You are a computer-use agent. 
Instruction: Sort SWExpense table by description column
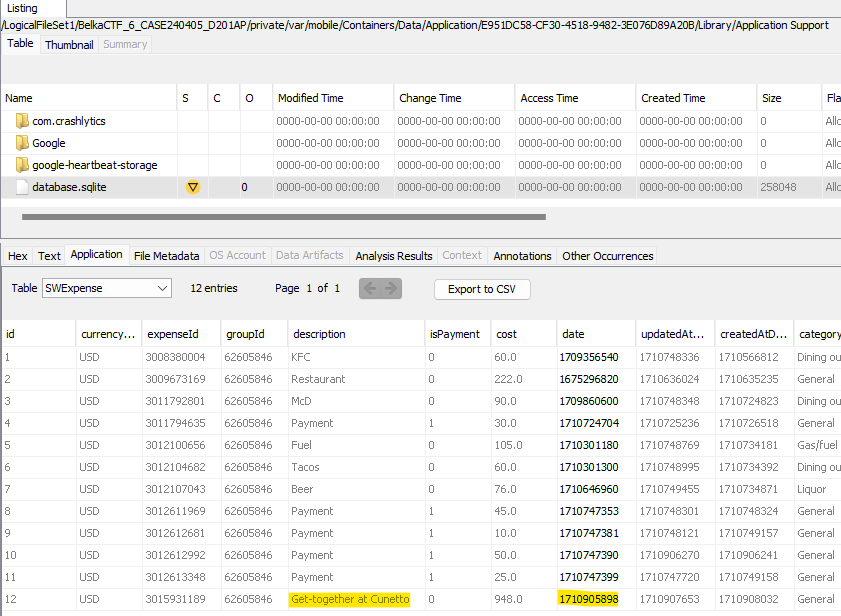356,334
